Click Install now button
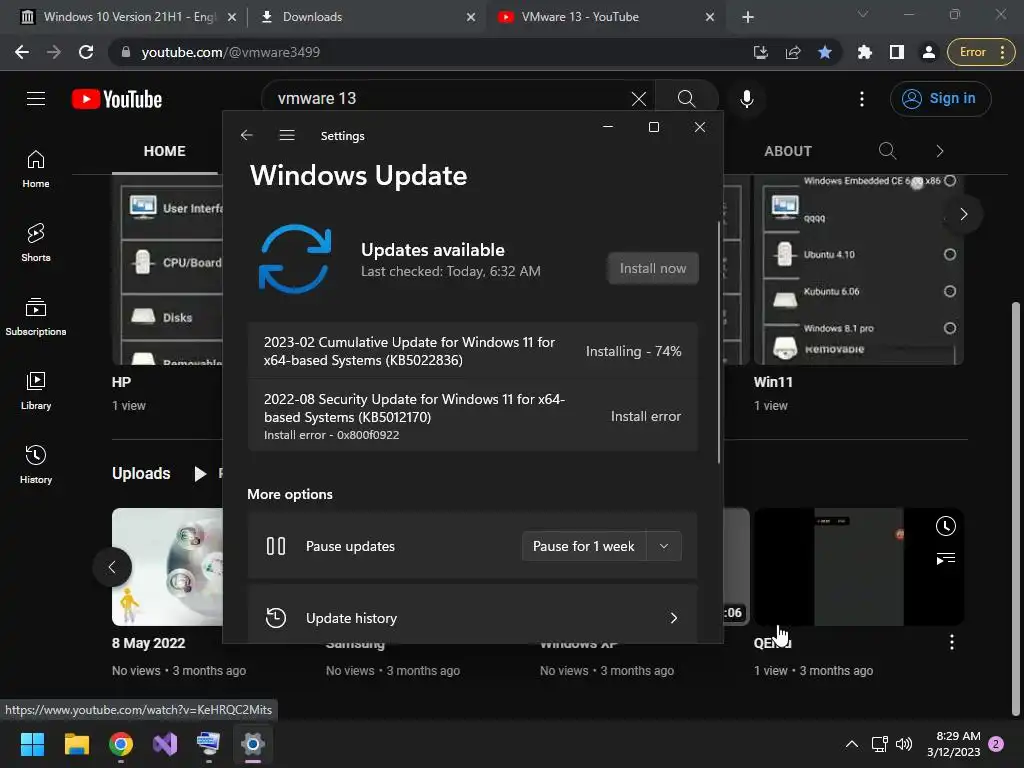Viewport: 1024px width, 768px height. click(652, 268)
